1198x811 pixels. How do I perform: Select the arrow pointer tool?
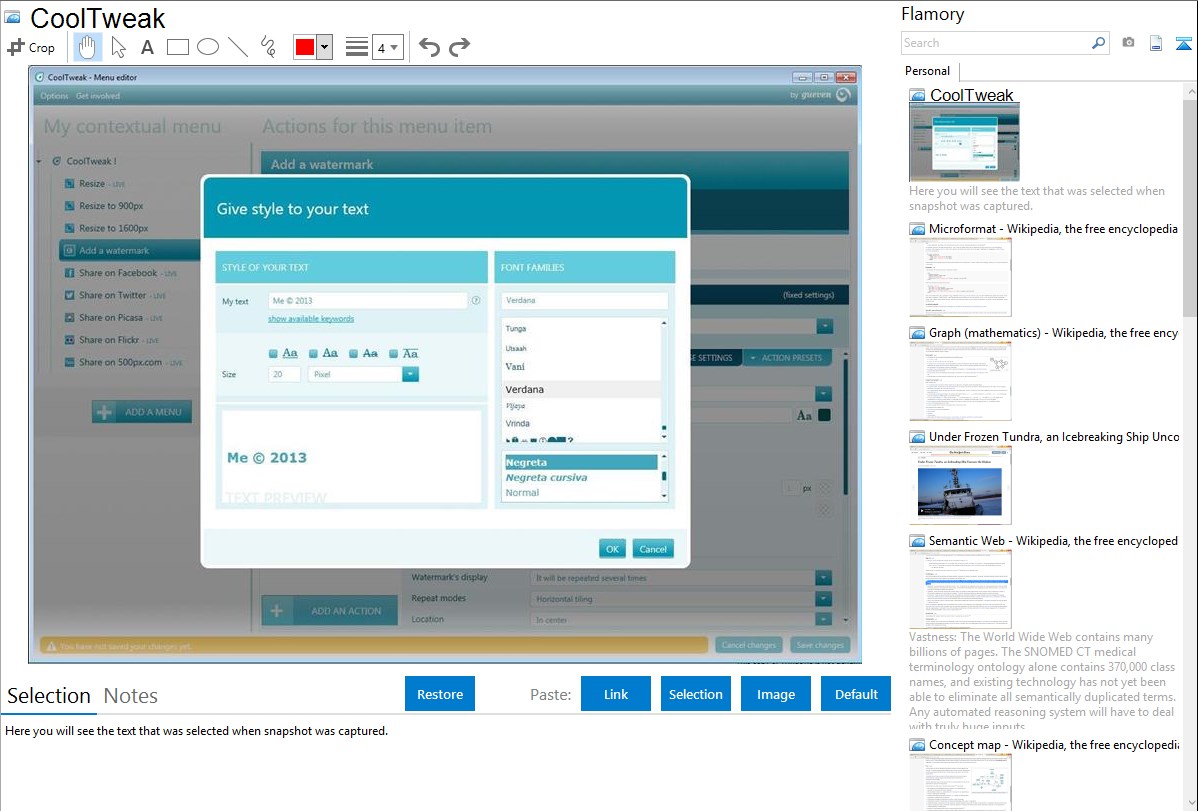coord(118,47)
